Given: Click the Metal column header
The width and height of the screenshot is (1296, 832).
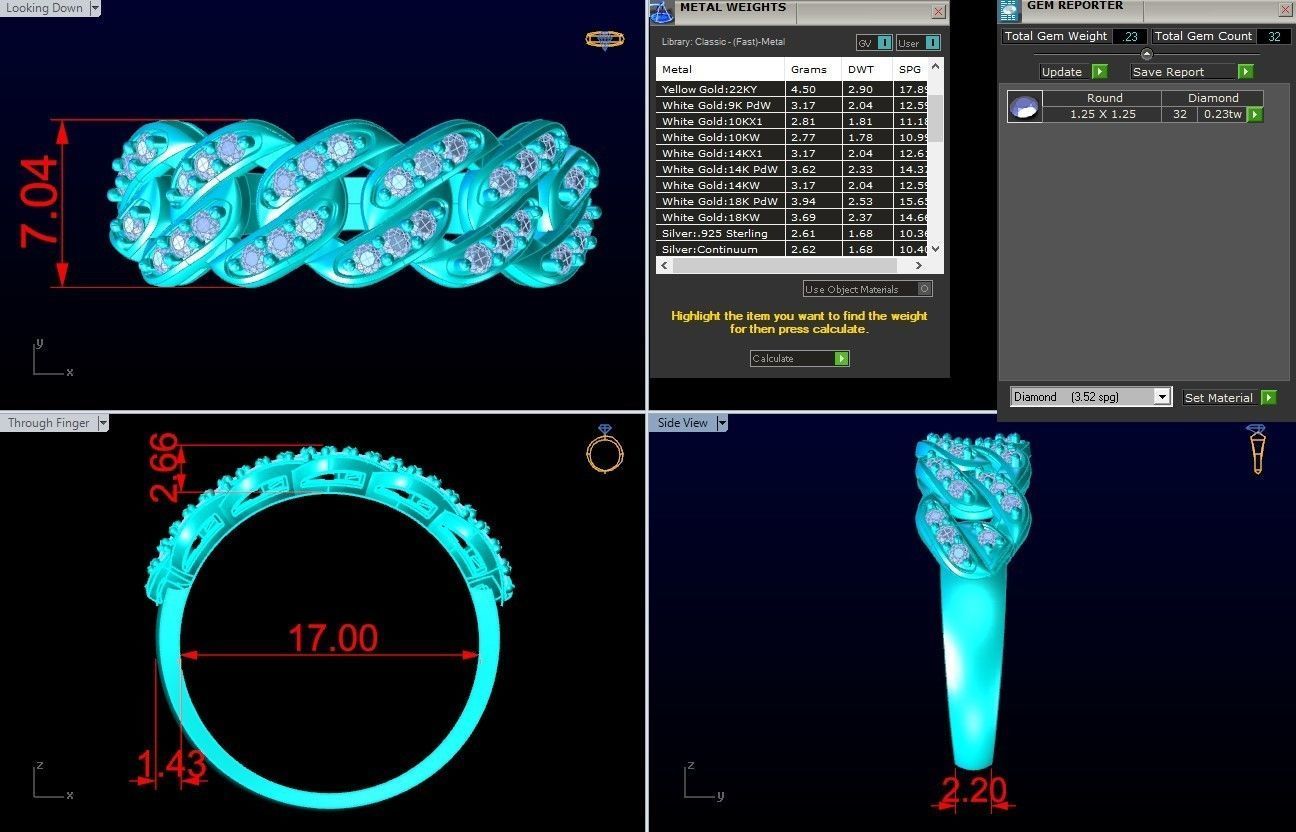Looking at the screenshot, I should pyautogui.click(x=720, y=69).
